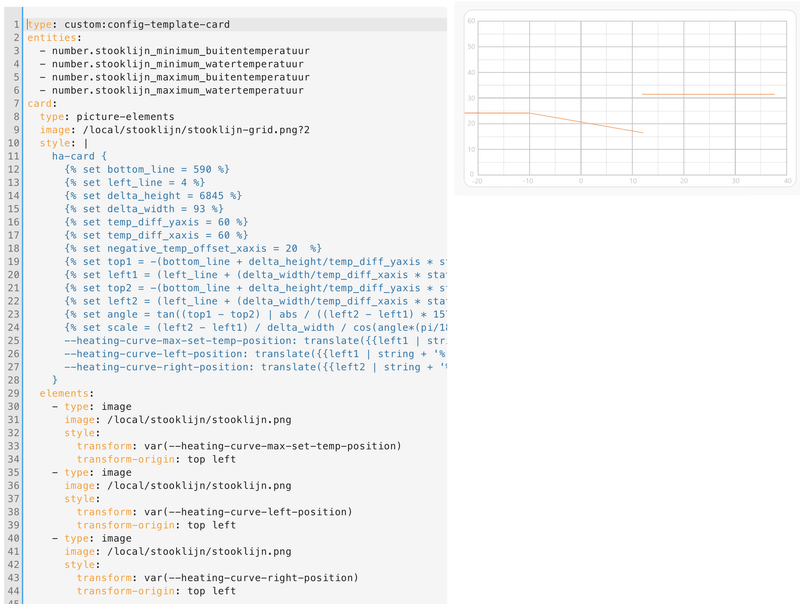Click the stooklijn.png image path on line 31
Screen dimensions: 800x604
[199, 420]
